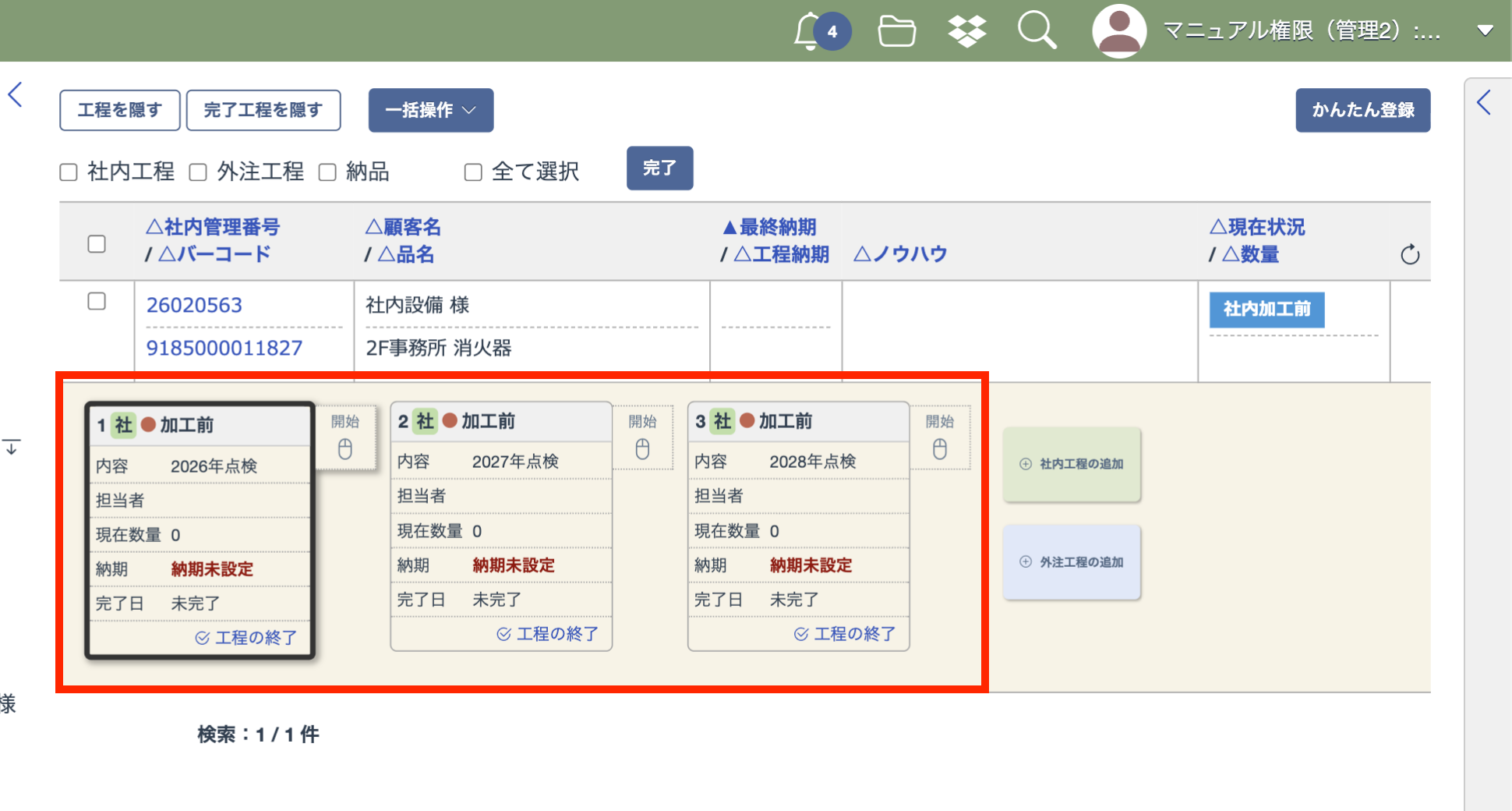Open the user account dropdown arrow
This screenshot has width=1512, height=811.
(1485, 31)
